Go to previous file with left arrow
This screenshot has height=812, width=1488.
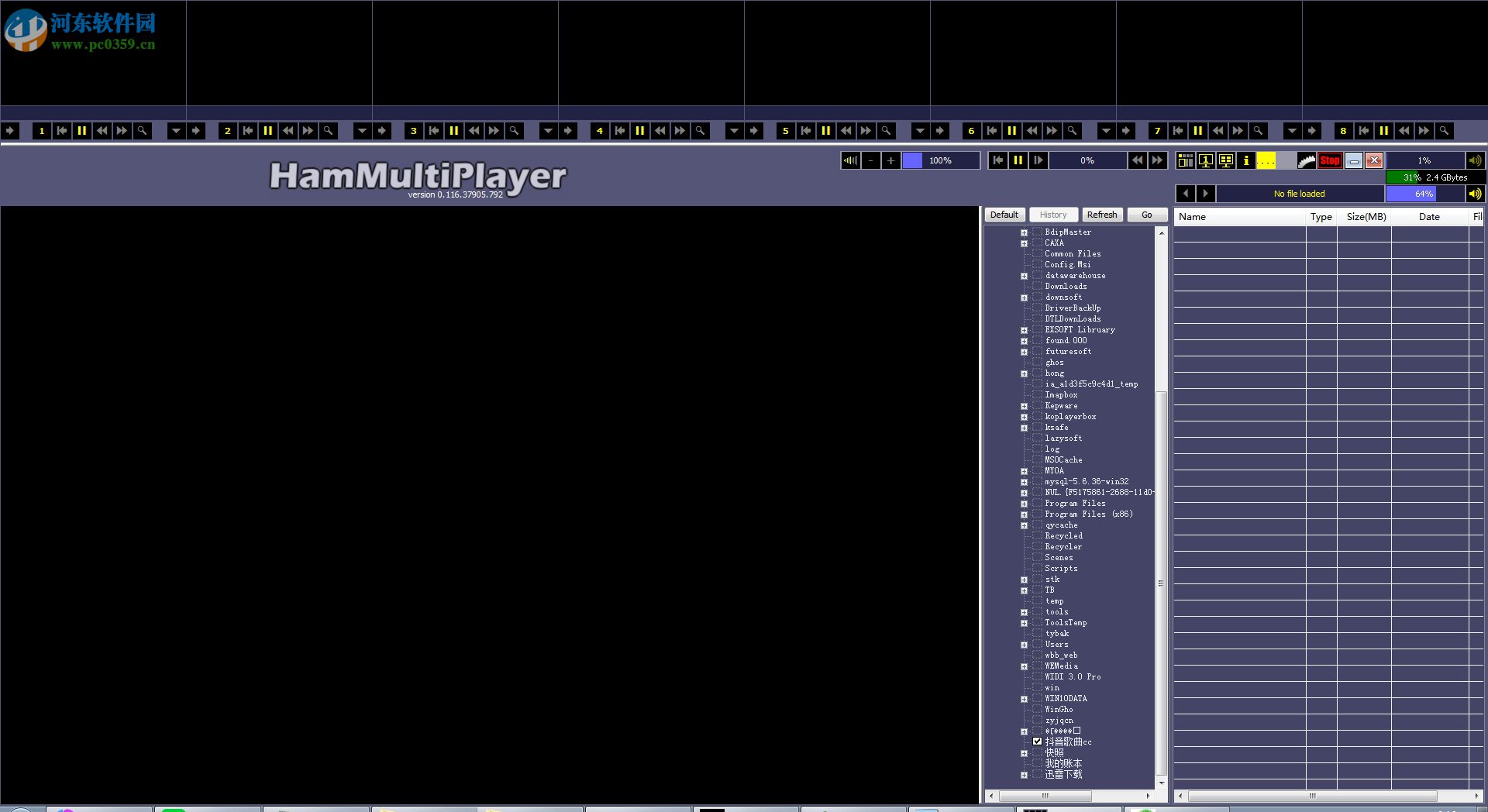tap(1186, 194)
